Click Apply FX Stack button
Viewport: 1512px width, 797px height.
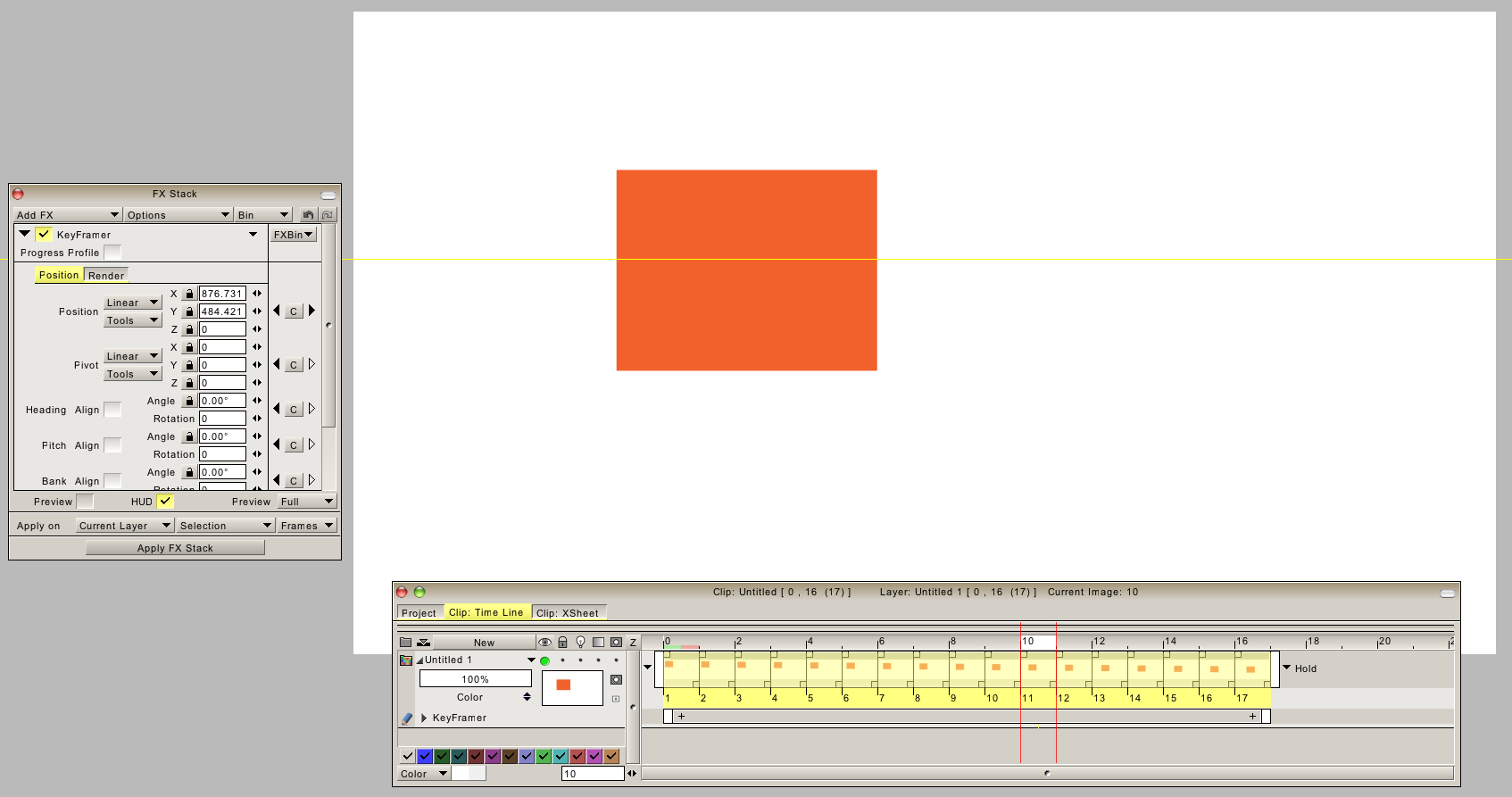tap(175, 548)
